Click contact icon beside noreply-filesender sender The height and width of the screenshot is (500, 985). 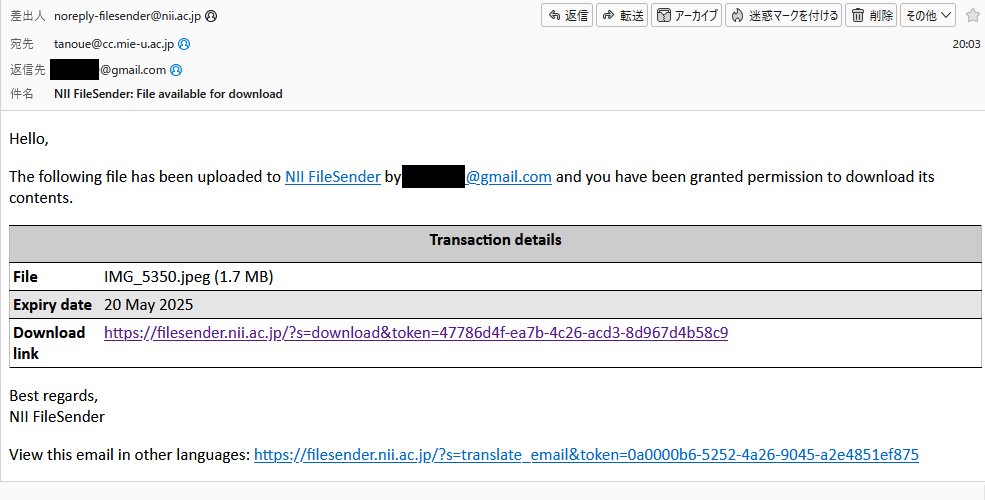click(x=212, y=16)
